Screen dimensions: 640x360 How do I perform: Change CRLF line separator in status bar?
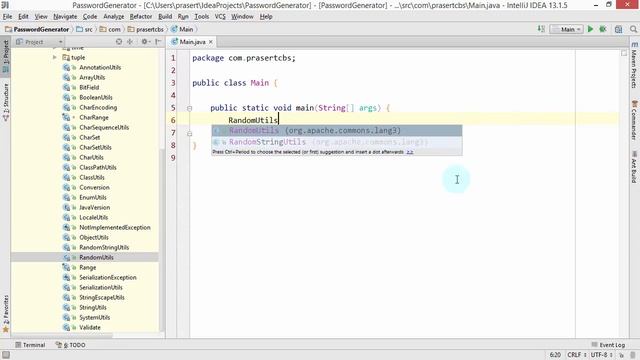[577, 355]
